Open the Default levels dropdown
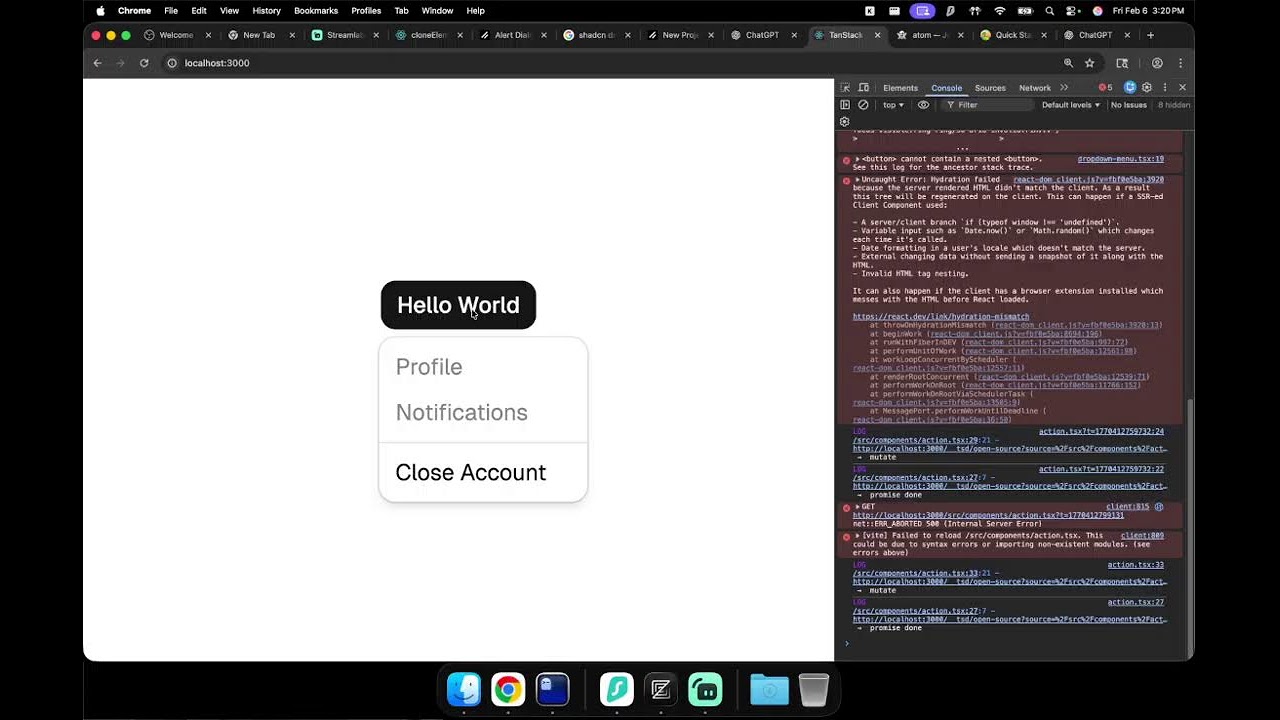This screenshot has height=720, width=1280. click(x=1072, y=105)
